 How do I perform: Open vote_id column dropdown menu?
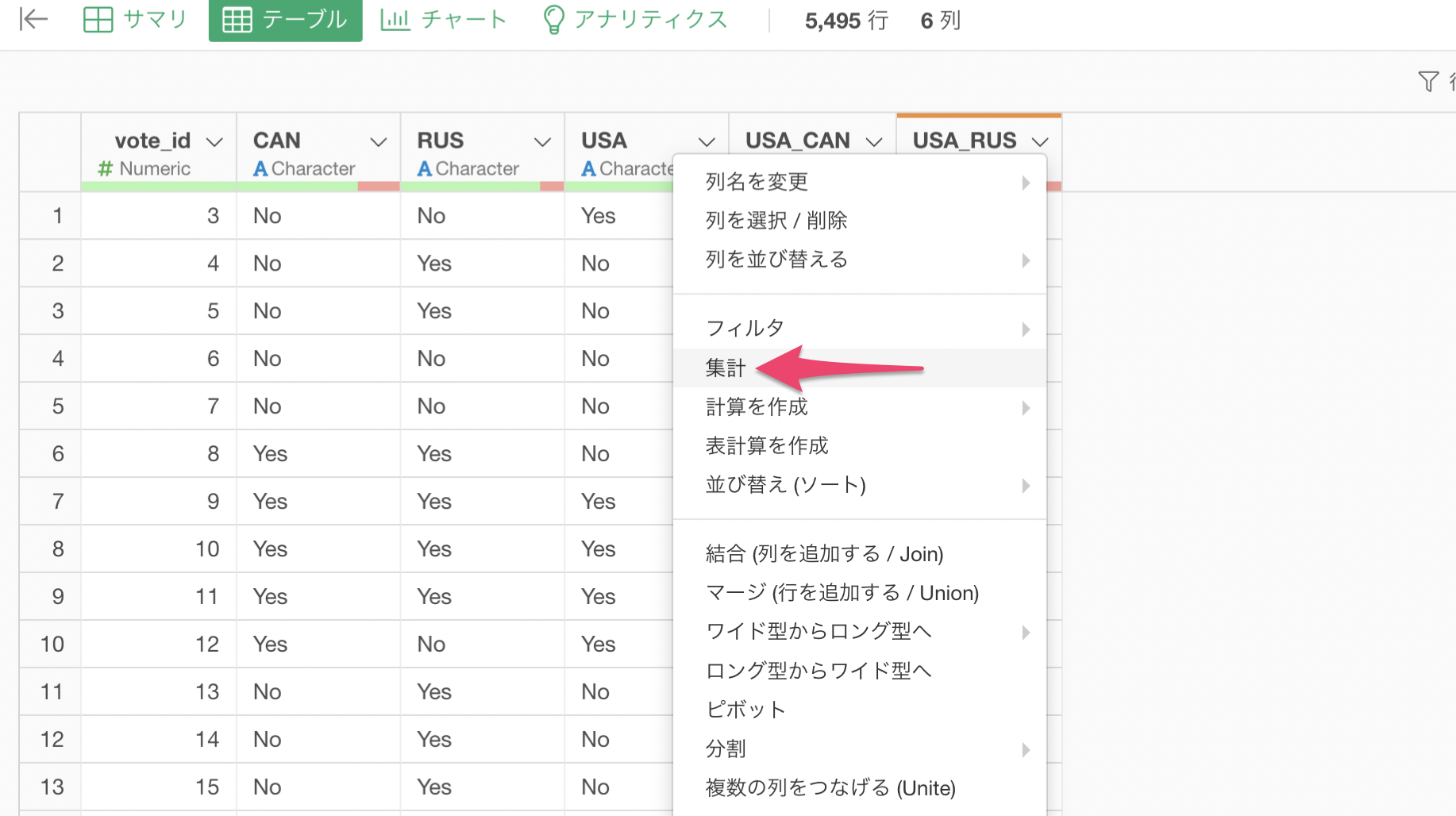click(214, 142)
